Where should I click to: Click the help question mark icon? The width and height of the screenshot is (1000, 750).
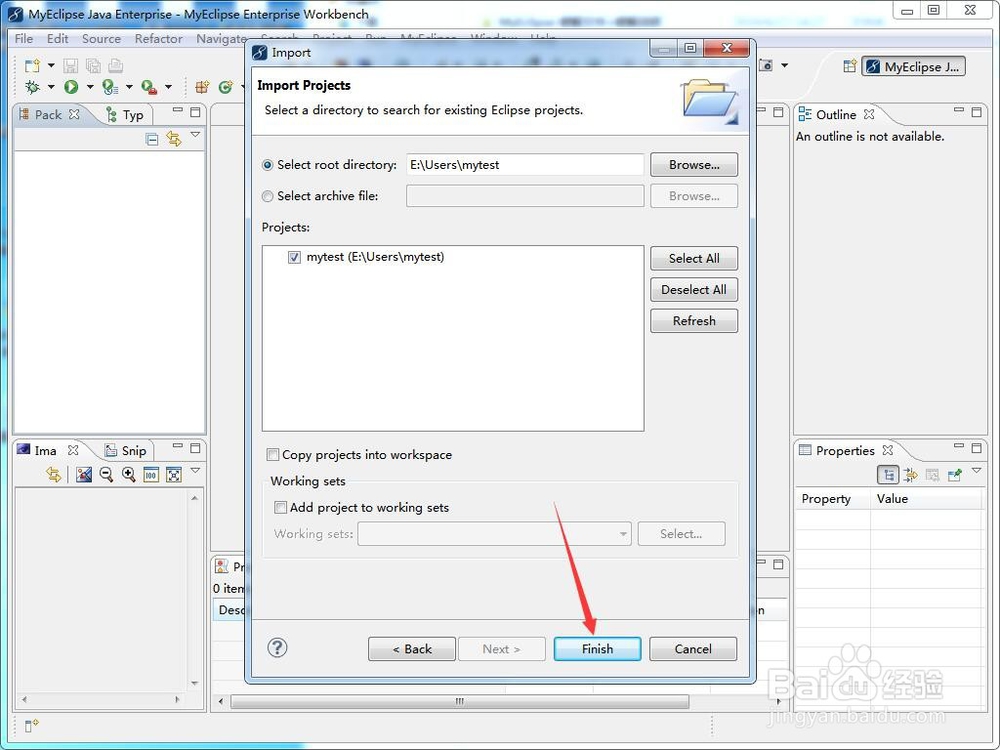click(x=277, y=648)
